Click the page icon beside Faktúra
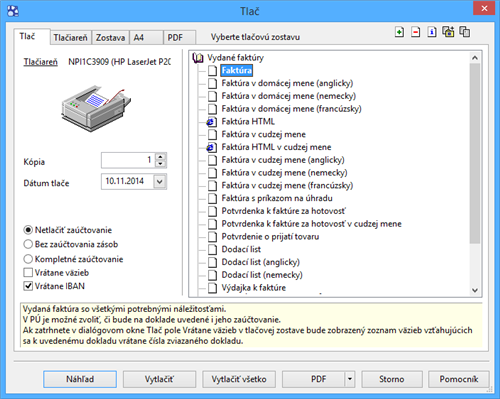This screenshot has height=399, width=500. (x=212, y=71)
